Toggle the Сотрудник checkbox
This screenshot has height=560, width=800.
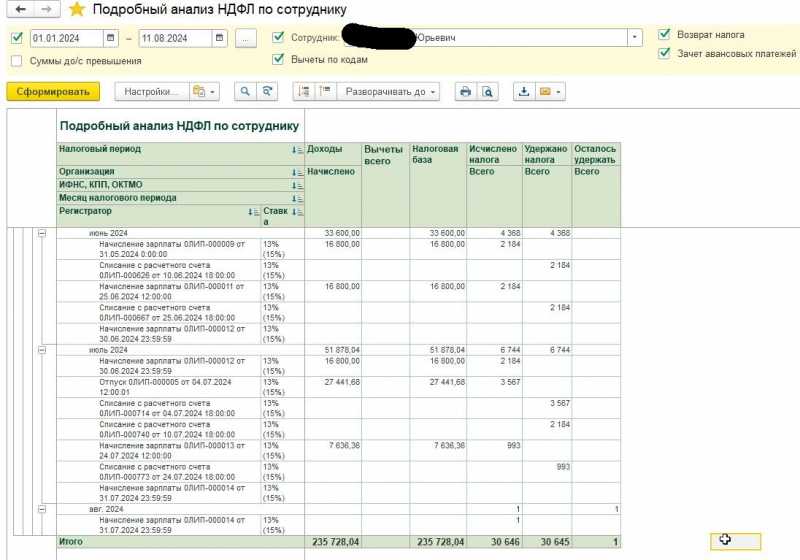(x=278, y=37)
